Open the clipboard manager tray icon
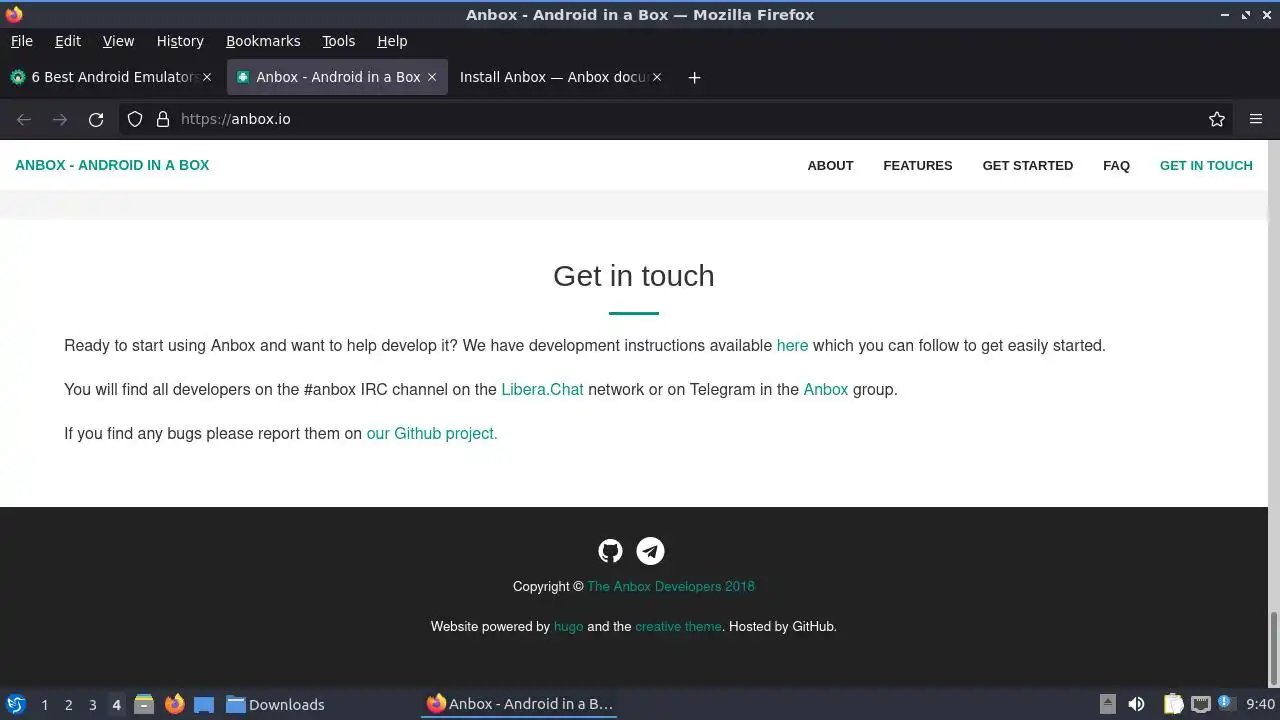Viewport: 1280px width, 720px height. click(x=1174, y=704)
